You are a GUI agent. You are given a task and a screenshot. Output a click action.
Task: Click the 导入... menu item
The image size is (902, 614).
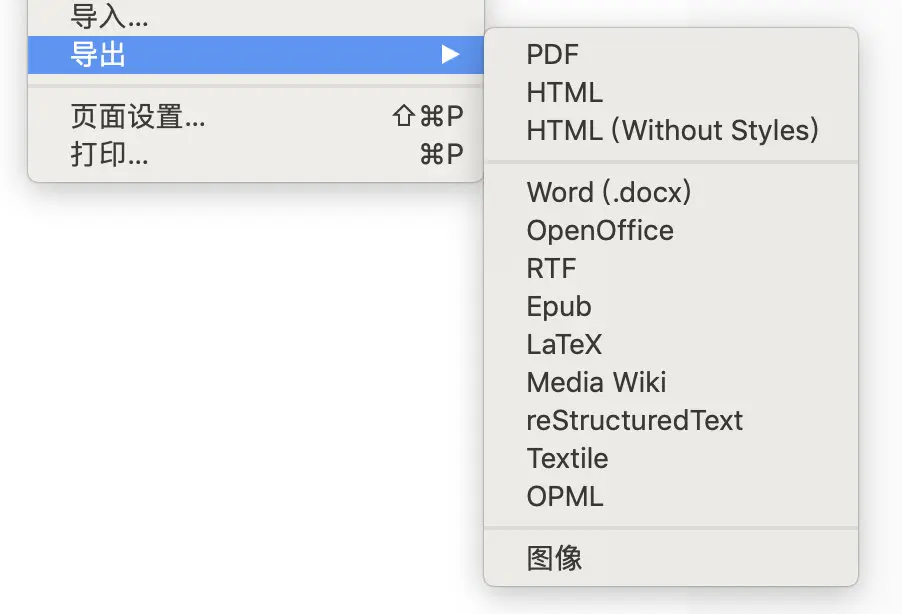click(x=110, y=16)
